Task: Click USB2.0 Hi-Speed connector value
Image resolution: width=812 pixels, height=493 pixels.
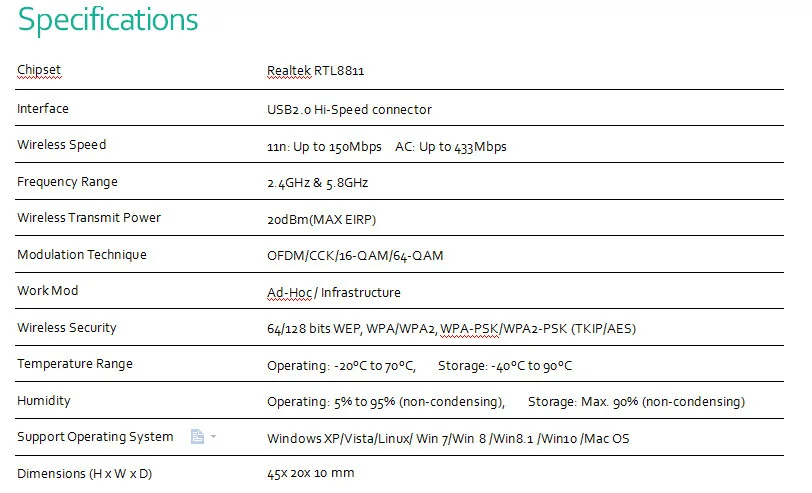Action: tap(349, 109)
